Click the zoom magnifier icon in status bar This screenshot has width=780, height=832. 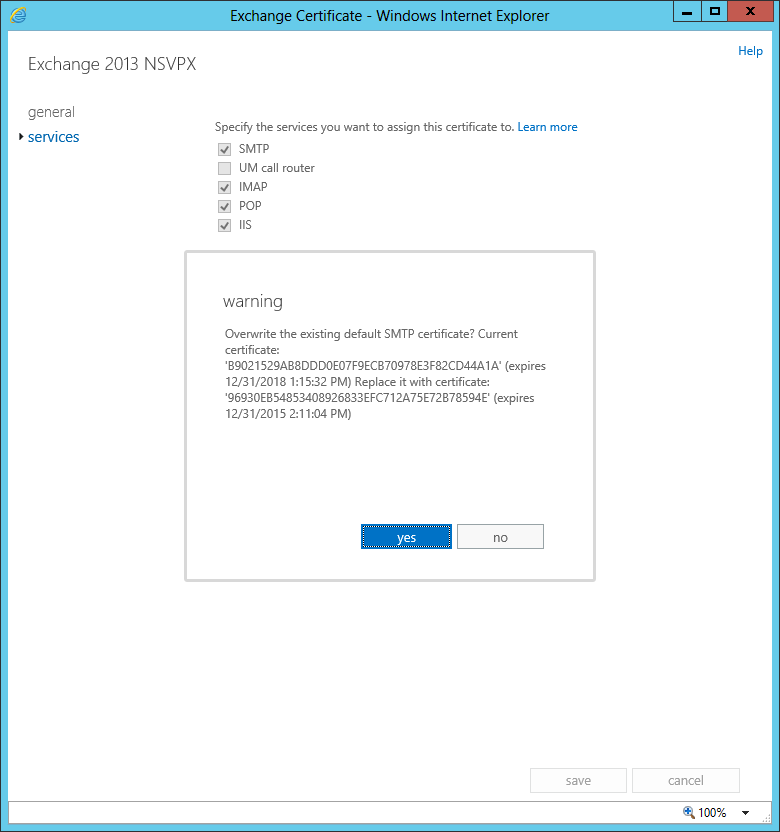click(x=688, y=813)
